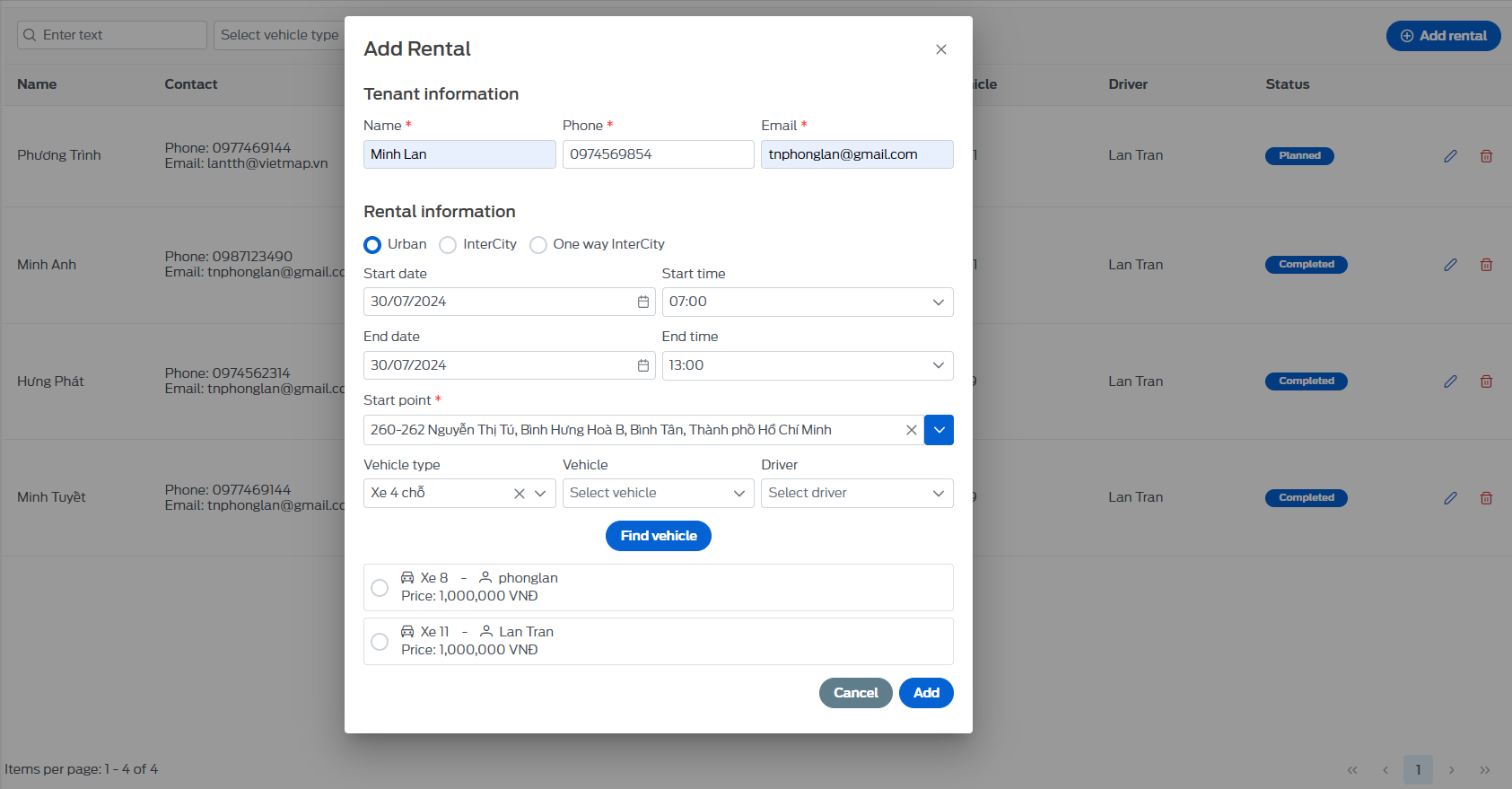
Task: Click the Name column header
Action: 37,84
